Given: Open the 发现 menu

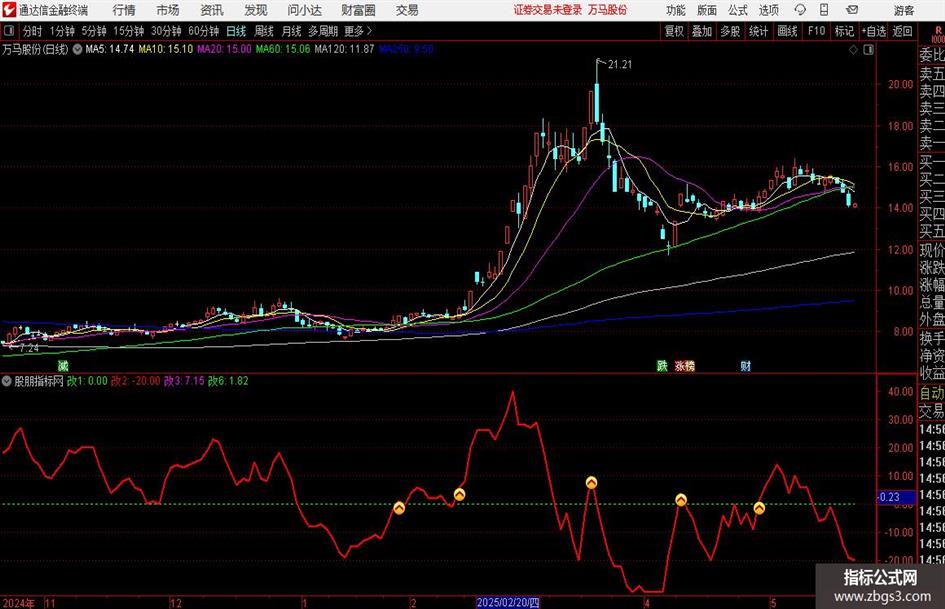Looking at the screenshot, I should [256, 10].
